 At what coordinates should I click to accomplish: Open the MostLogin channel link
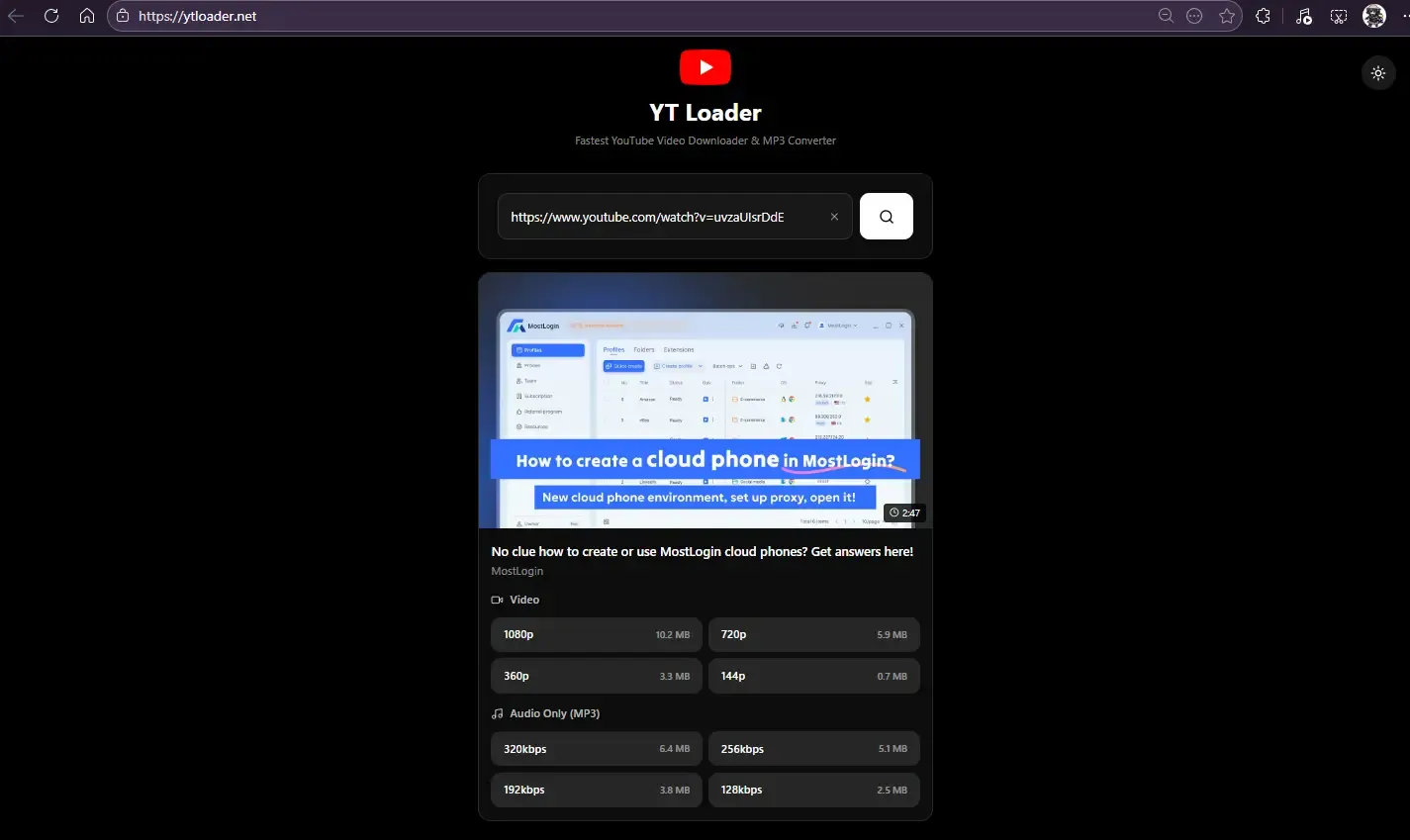517,571
